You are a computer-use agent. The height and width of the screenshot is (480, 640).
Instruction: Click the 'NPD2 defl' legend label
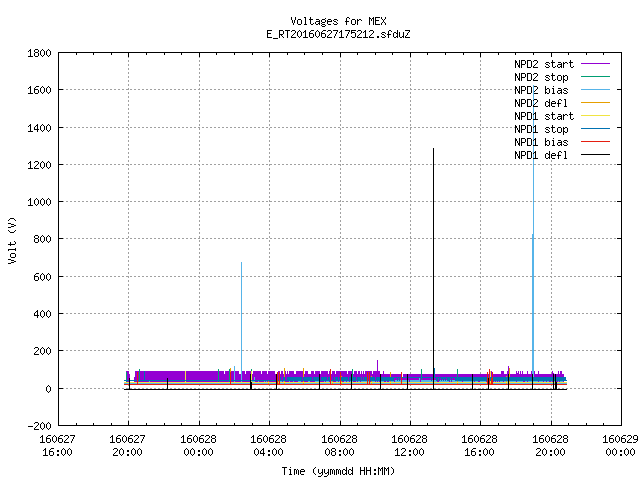[541, 103]
